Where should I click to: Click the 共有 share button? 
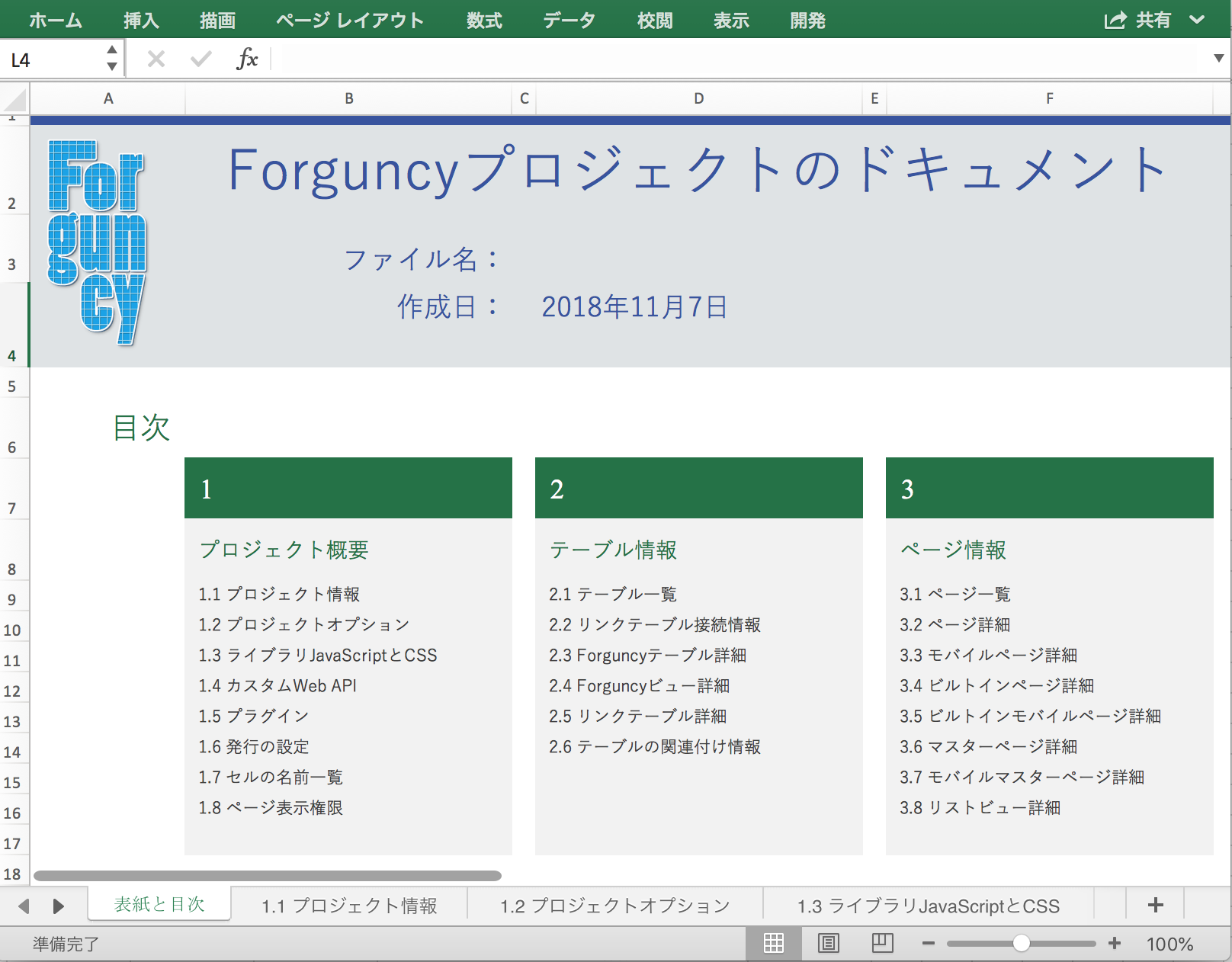tap(1137, 21)
